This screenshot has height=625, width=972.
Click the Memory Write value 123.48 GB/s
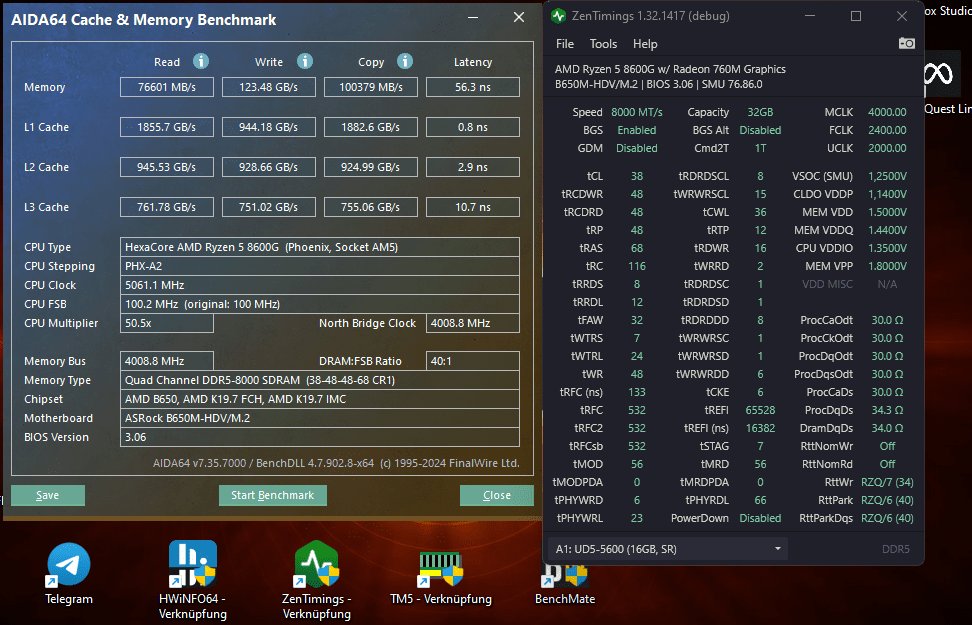tap(268, 87)
